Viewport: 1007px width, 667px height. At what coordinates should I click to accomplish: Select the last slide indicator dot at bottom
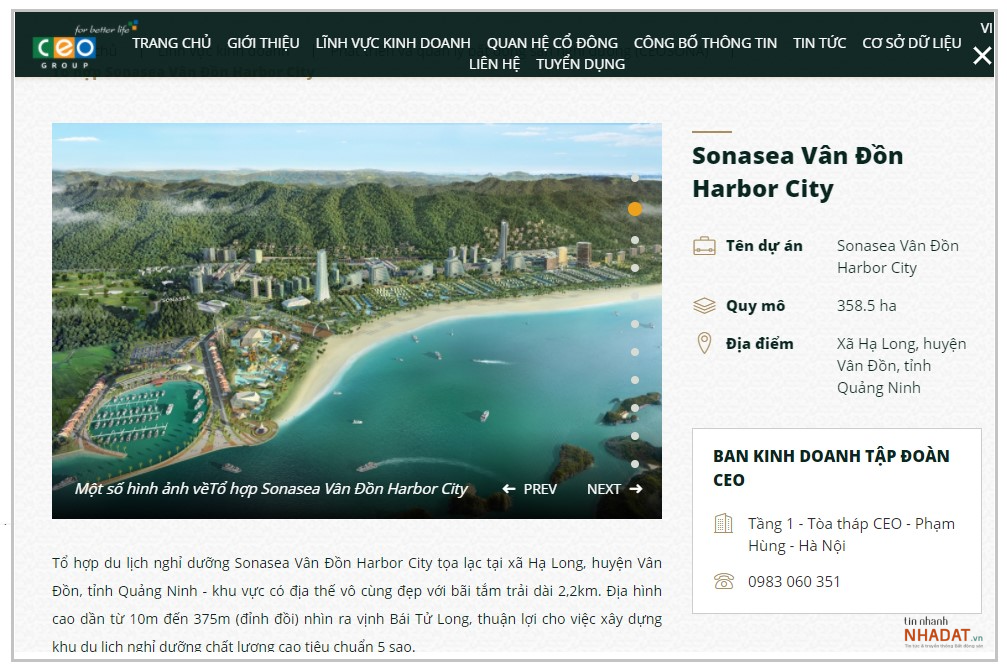click(x=635, y=464)
